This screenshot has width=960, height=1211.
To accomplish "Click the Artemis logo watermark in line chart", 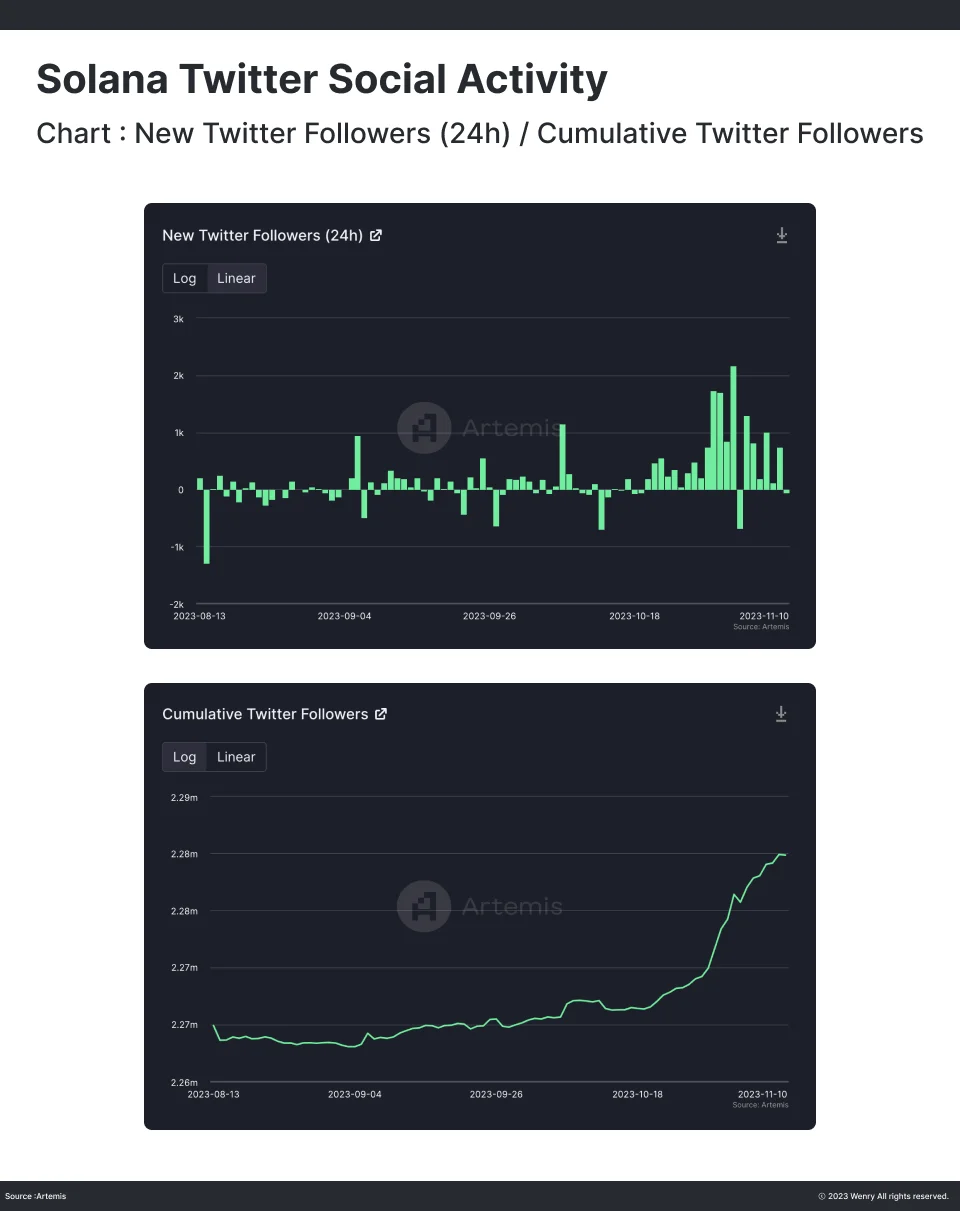I will [424, 906].
